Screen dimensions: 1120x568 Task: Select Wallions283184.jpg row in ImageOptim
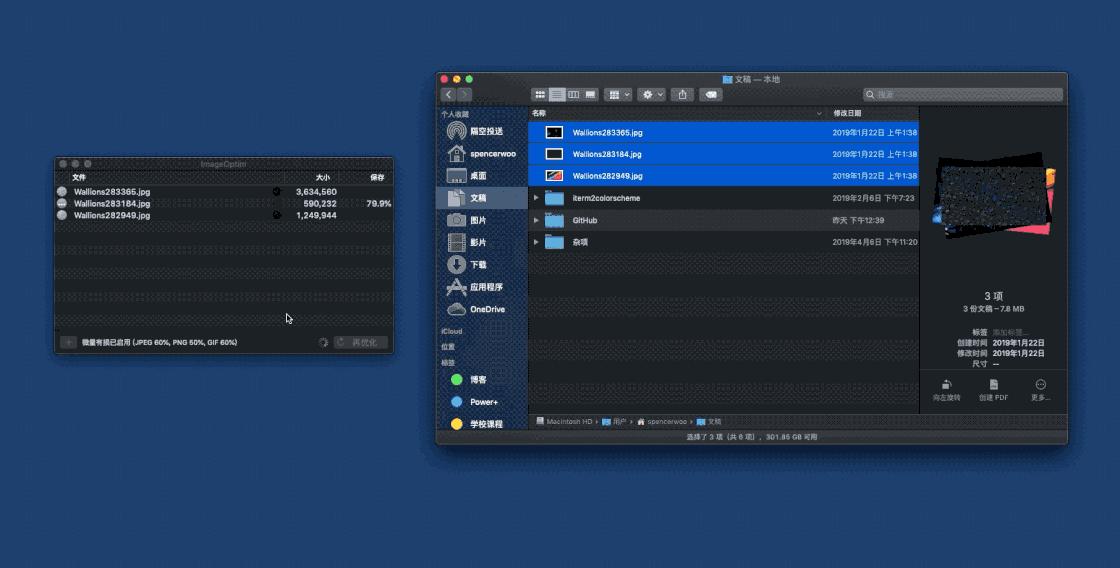(224, 204)
